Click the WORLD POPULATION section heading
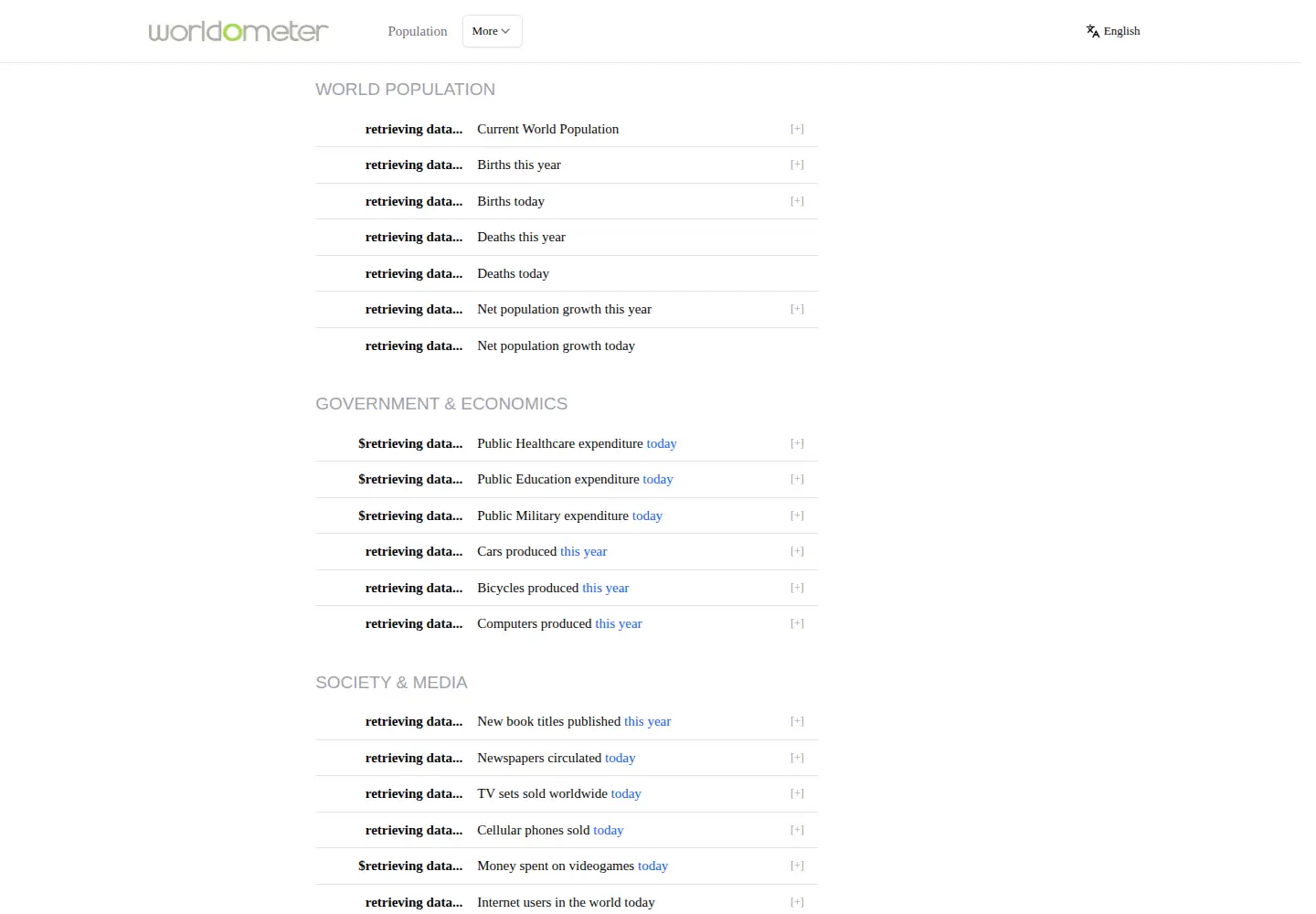This screenshot has width=1316, height=914. coord(406,90)
